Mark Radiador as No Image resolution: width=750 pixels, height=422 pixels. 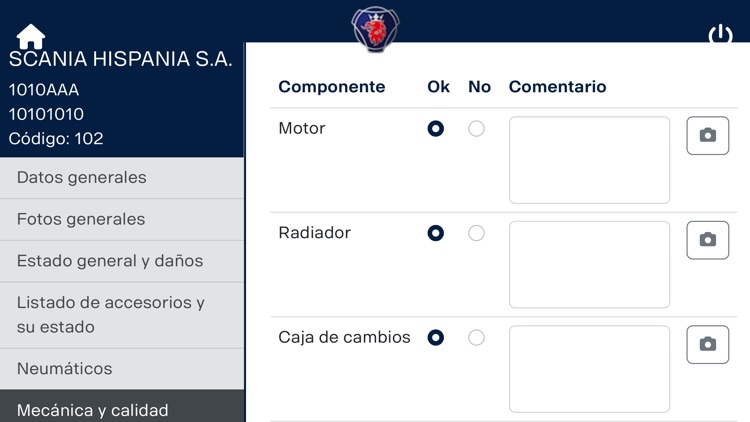[477, 233]
